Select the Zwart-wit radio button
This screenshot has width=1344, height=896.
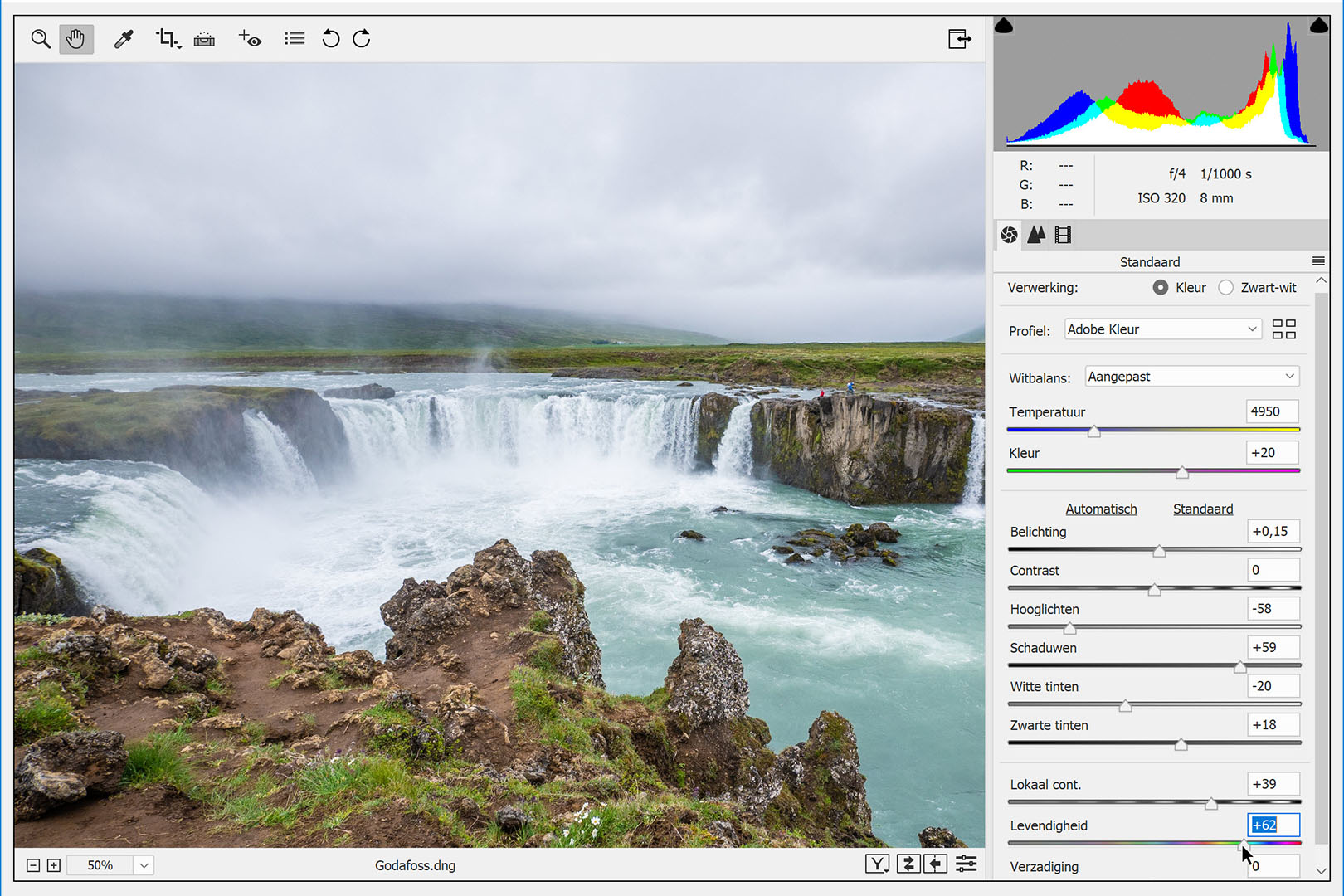tap(1225, 288)
